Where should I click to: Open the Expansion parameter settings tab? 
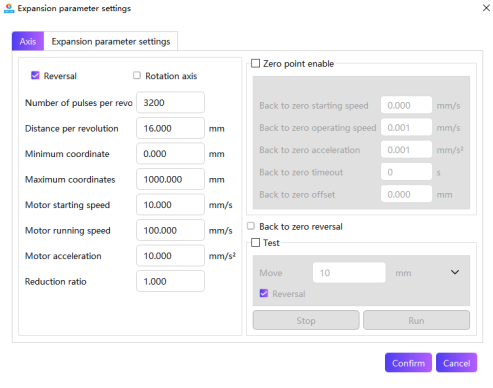111,41
